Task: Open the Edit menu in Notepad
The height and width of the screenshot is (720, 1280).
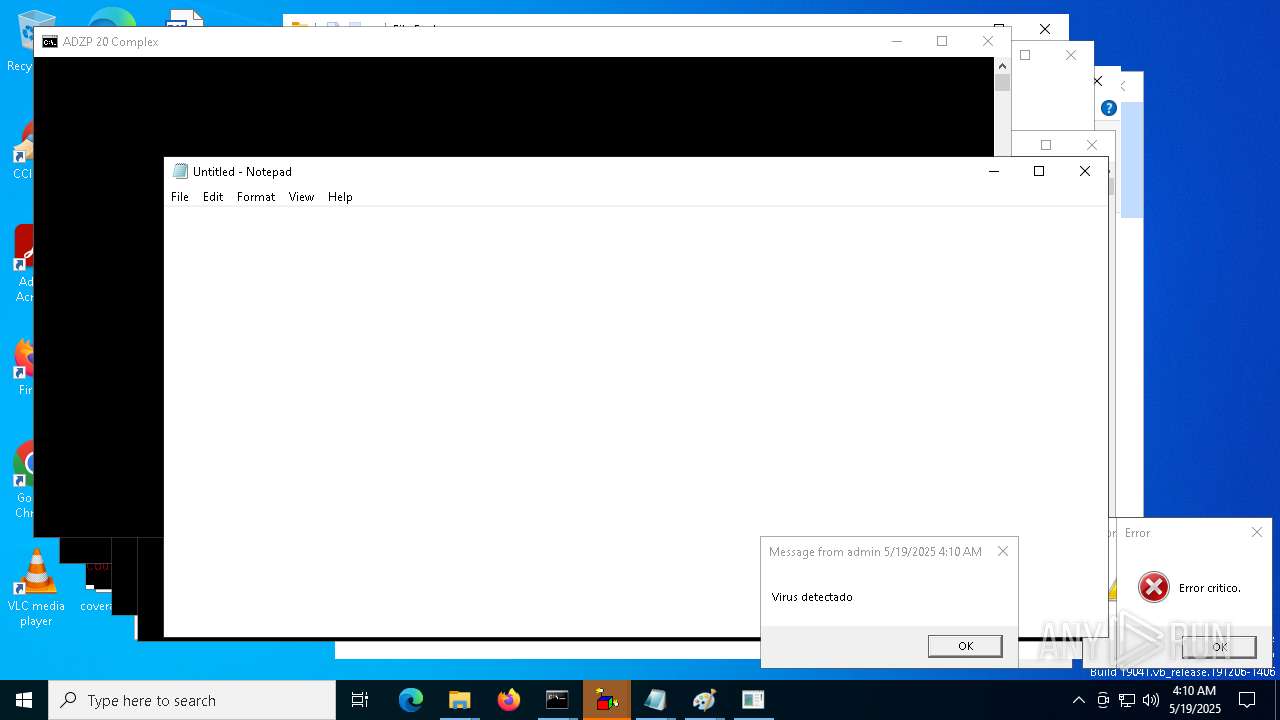Action: point(213,197)
